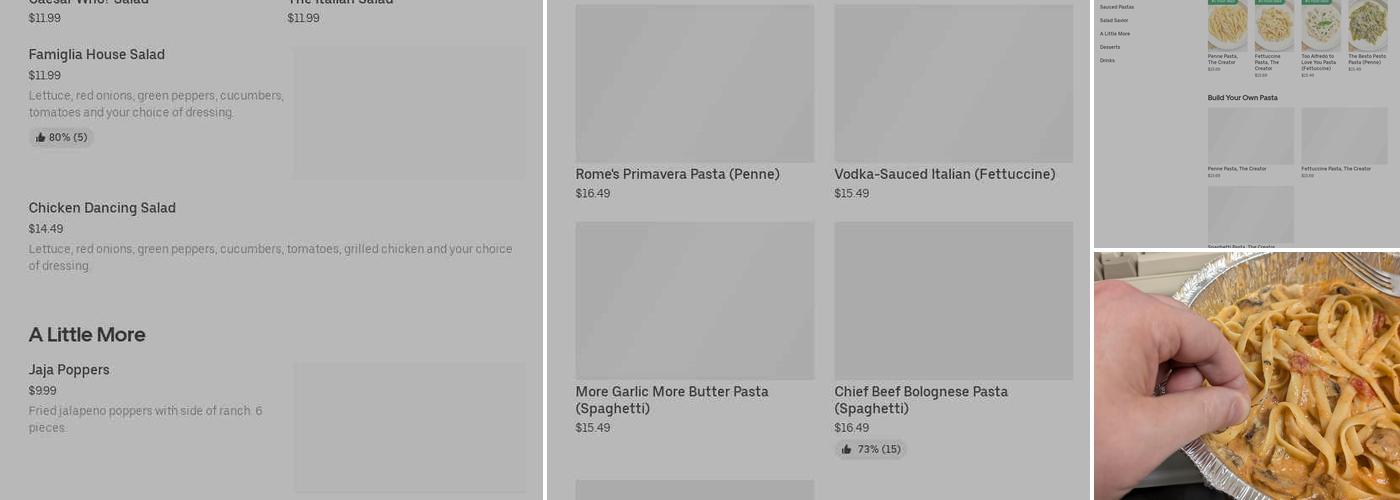Click the thumbs-up icon on Famiglia House Salad

click(x=41, y=138)
